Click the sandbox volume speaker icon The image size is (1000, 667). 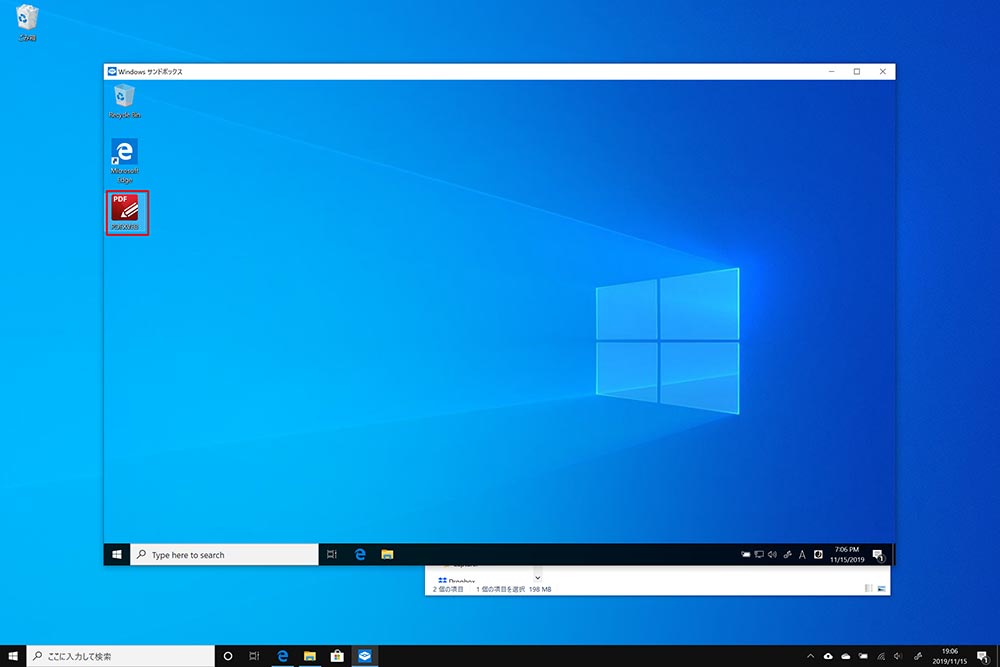click(772, 555)
